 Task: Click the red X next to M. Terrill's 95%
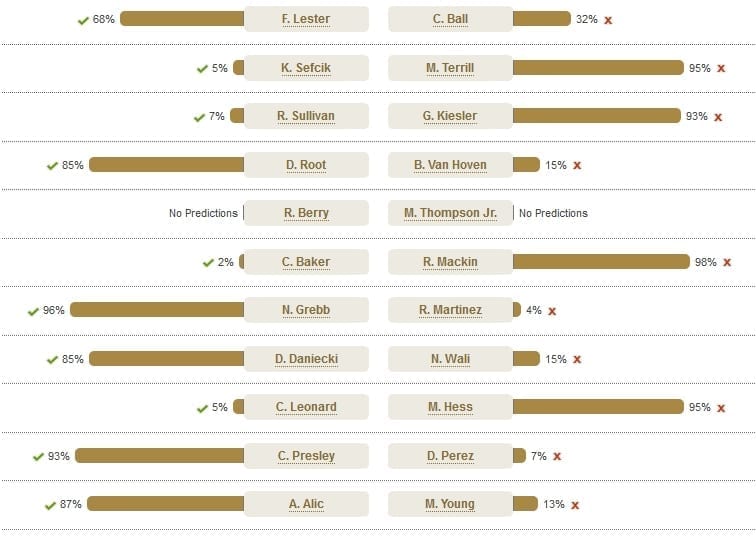pos(721,68)
